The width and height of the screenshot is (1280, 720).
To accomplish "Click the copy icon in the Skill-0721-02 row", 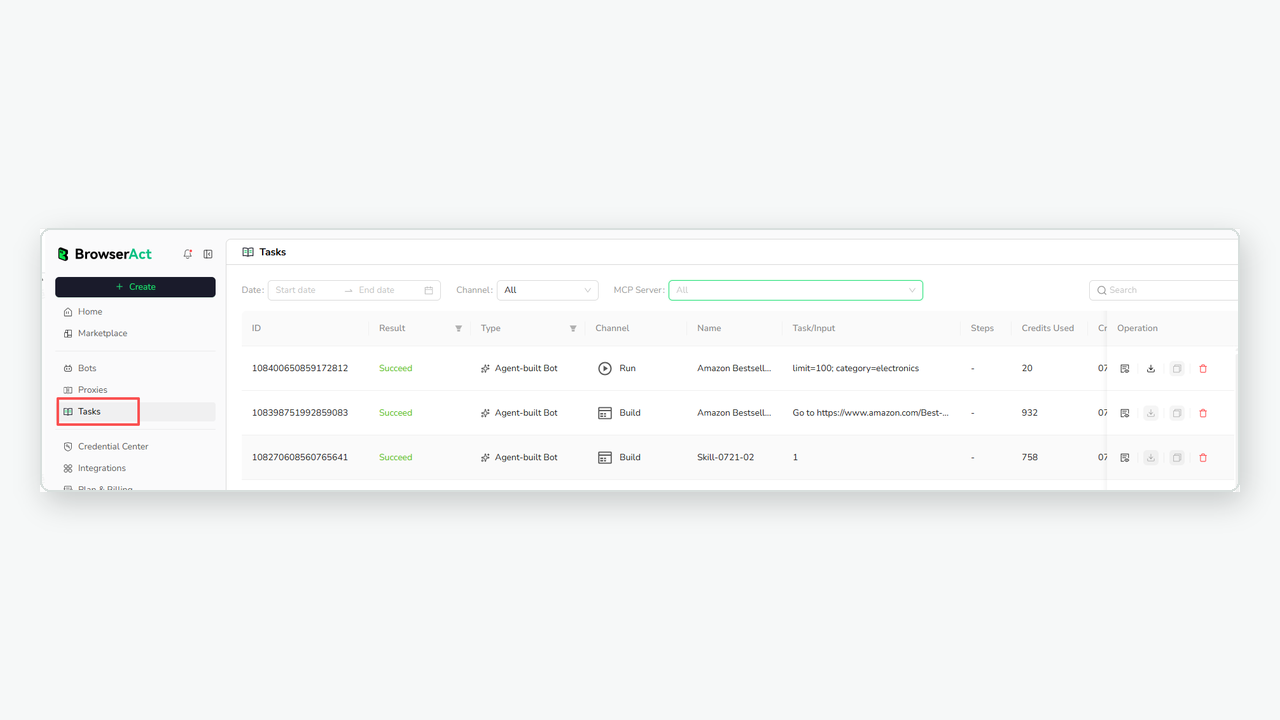I will (x=1177, y=457).
